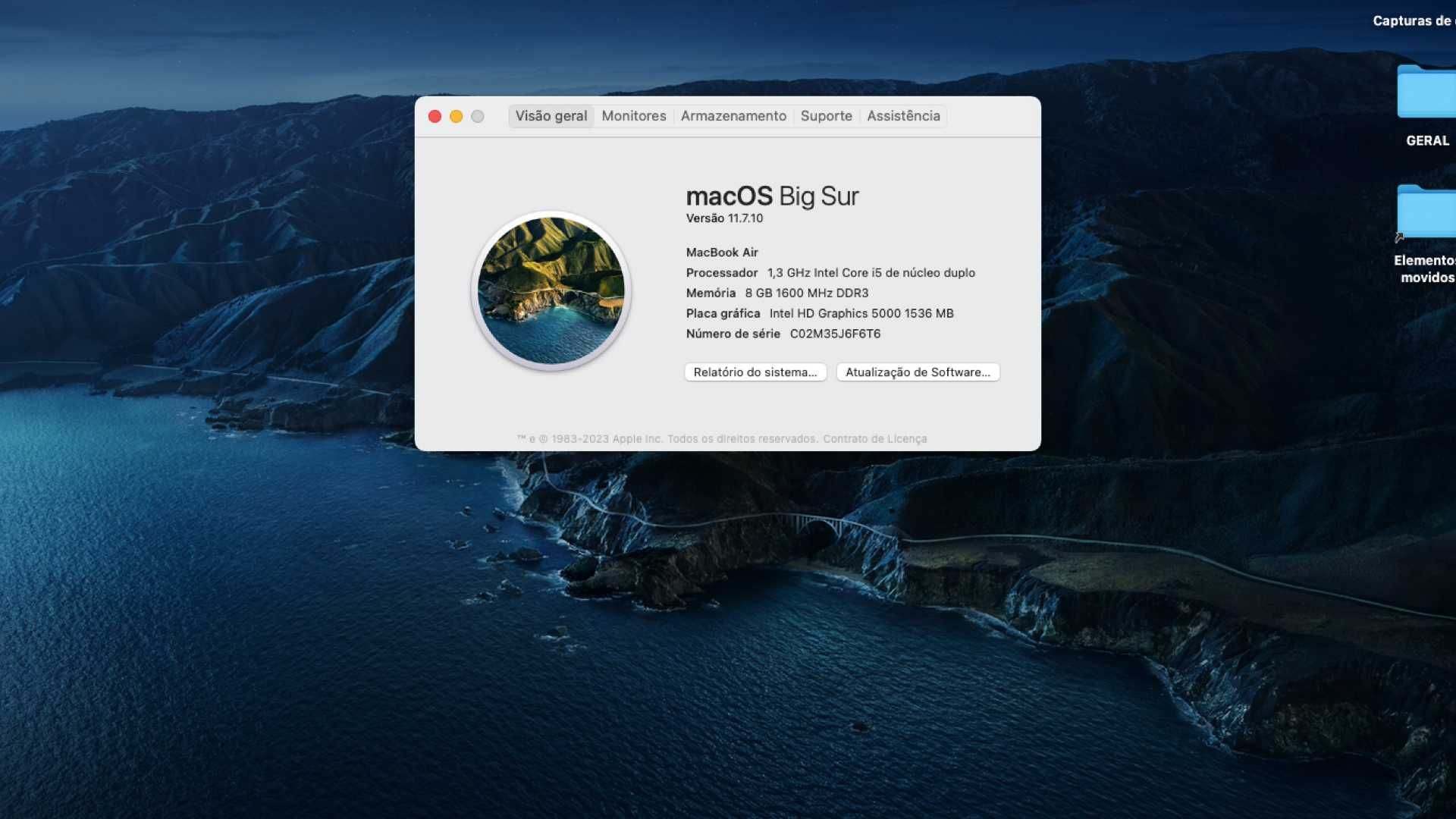Click Intel HD Graphics 5000 1536 MB text
The height and width of the screenshot is (819, 1456).
pyautogui.click(x=861, y=314)
